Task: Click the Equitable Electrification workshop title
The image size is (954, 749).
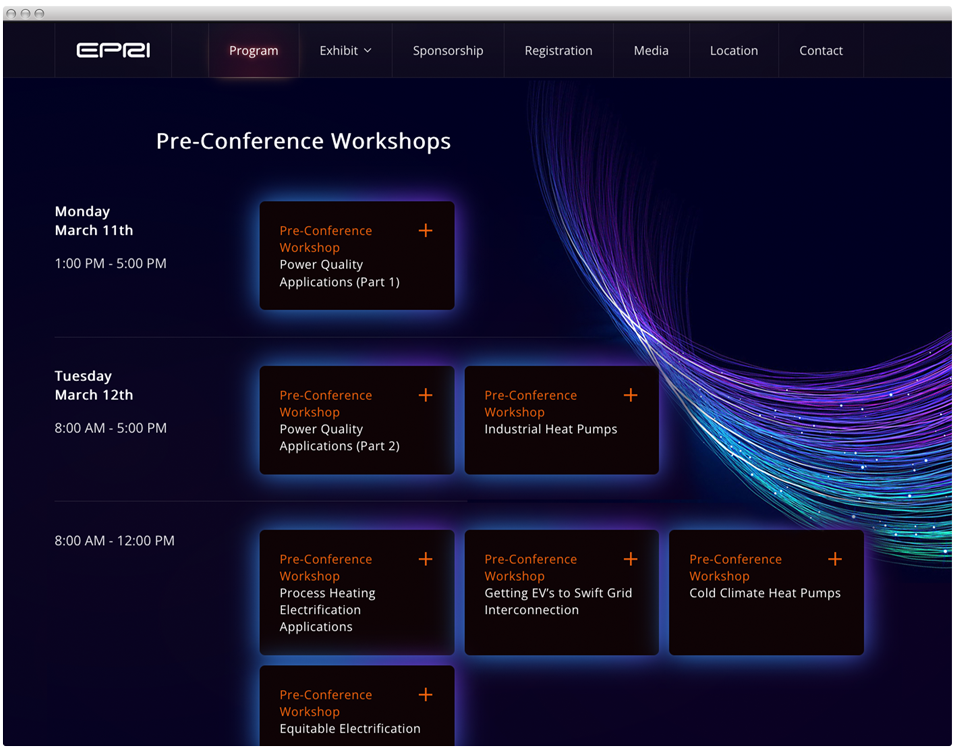Action: click(x=350, y=728)
